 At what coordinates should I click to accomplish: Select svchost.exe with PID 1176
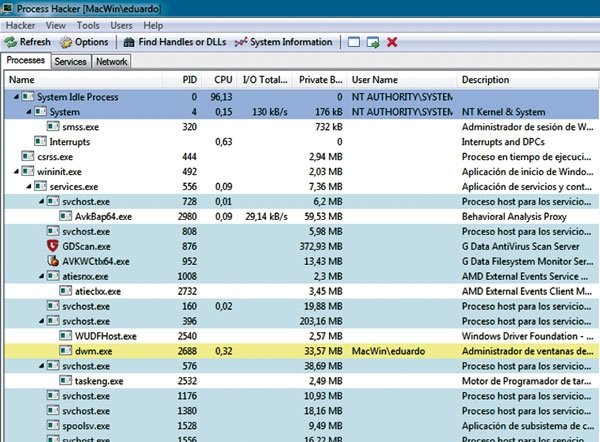(86, 396)
